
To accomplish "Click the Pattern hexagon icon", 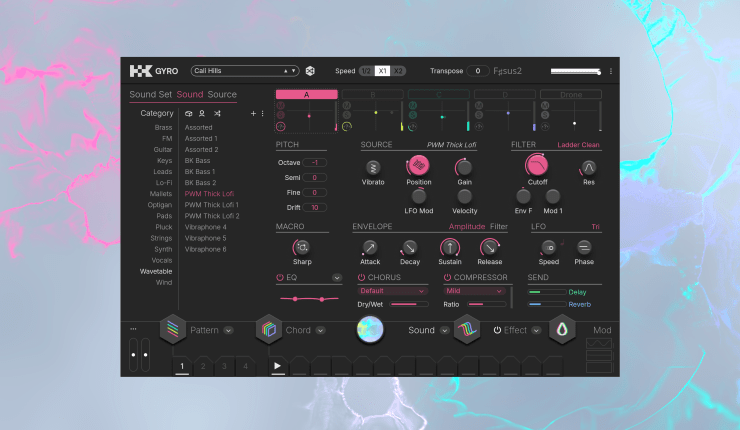I will pos(173,329).
